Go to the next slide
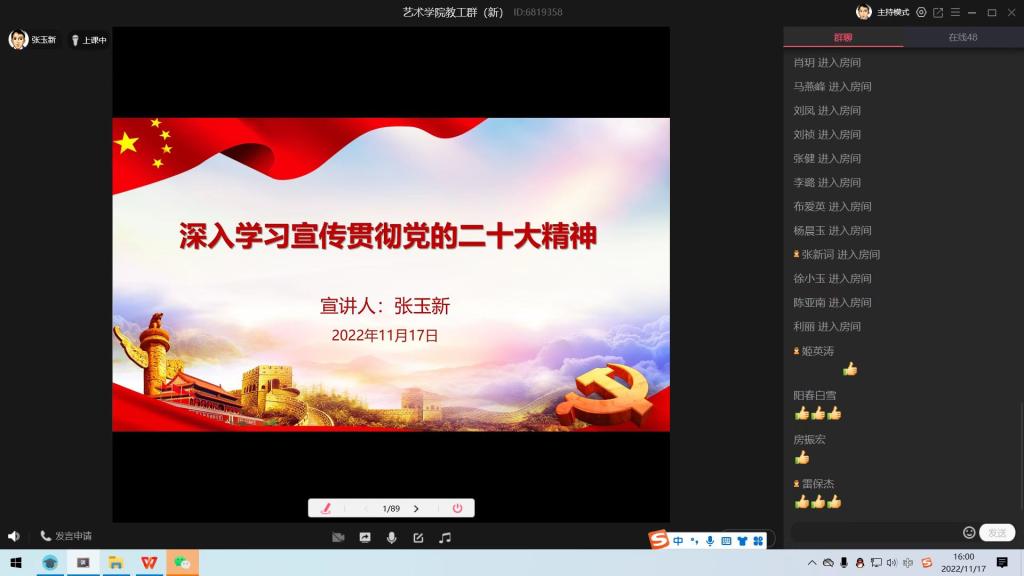The width and height of the screenshot is (1024, 576). click(x=416, y=508)
